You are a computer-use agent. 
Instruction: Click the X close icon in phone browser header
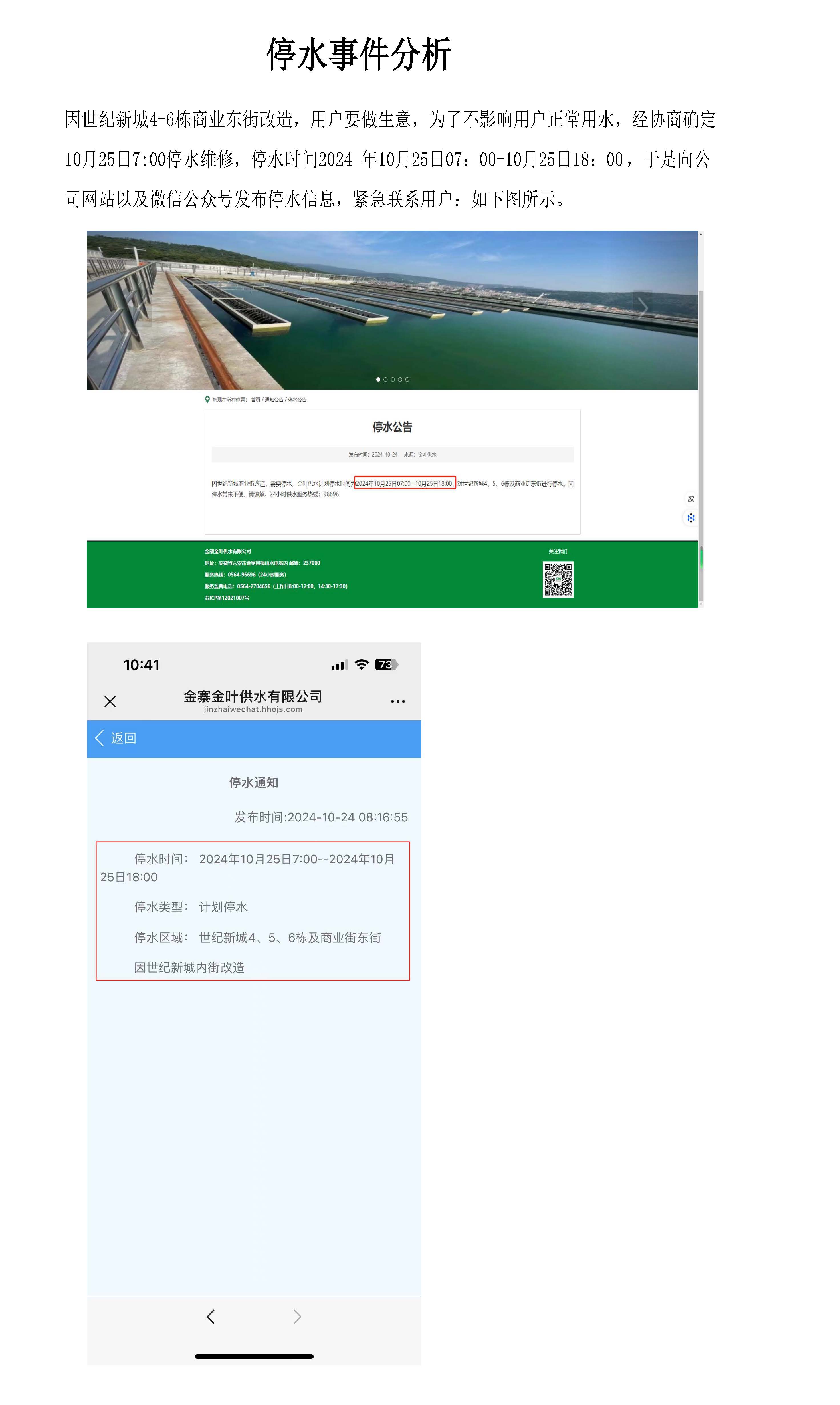pyautogui.click(x=110, y=702)
